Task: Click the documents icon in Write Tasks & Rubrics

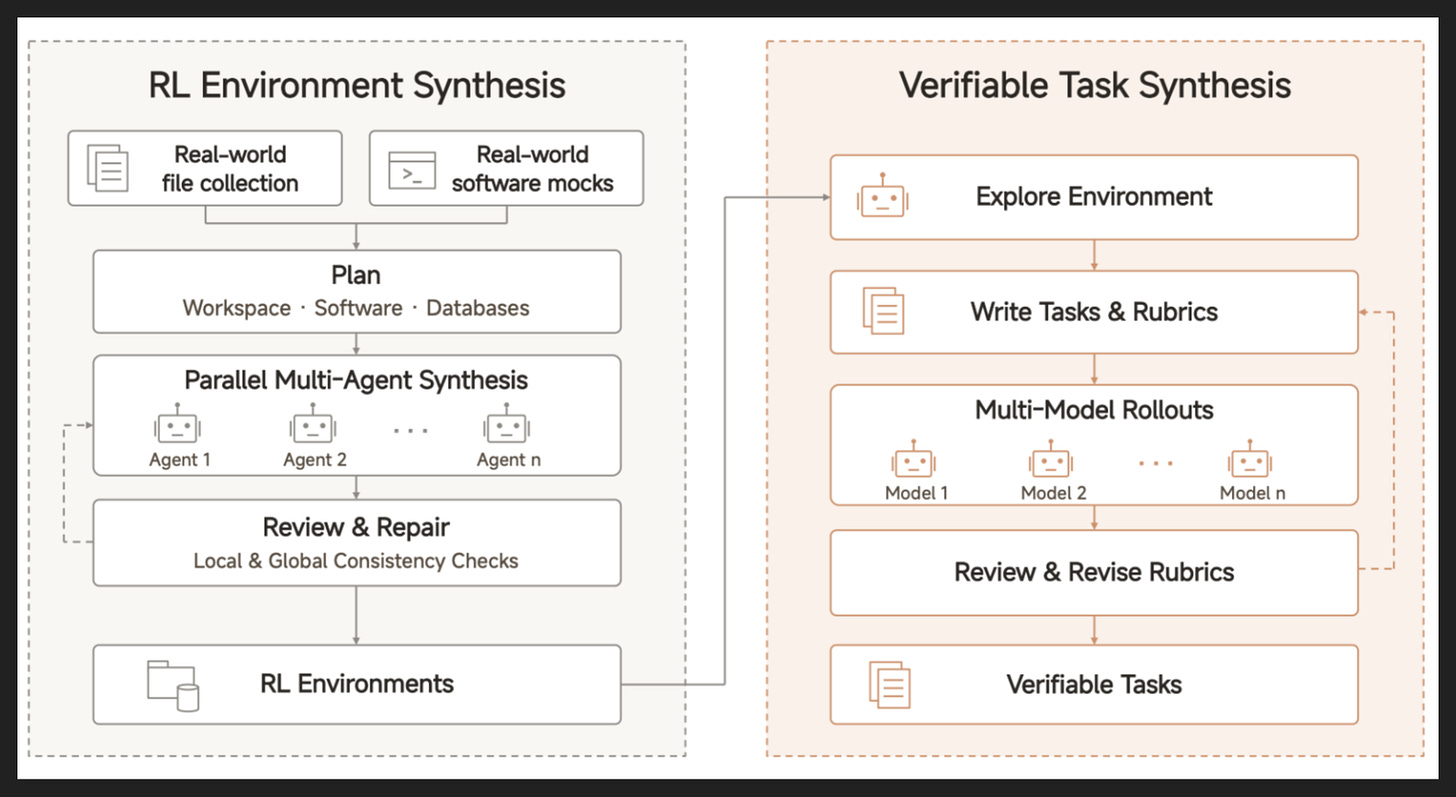Action: (x=883, y=311)
